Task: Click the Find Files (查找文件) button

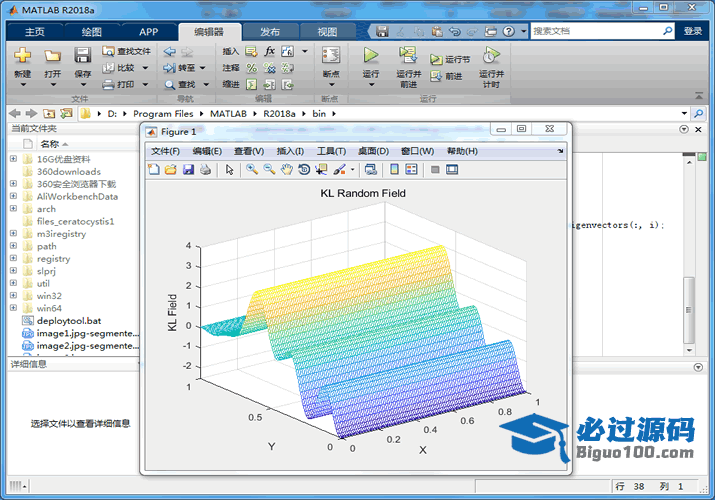Action: (x=126, y=51)
